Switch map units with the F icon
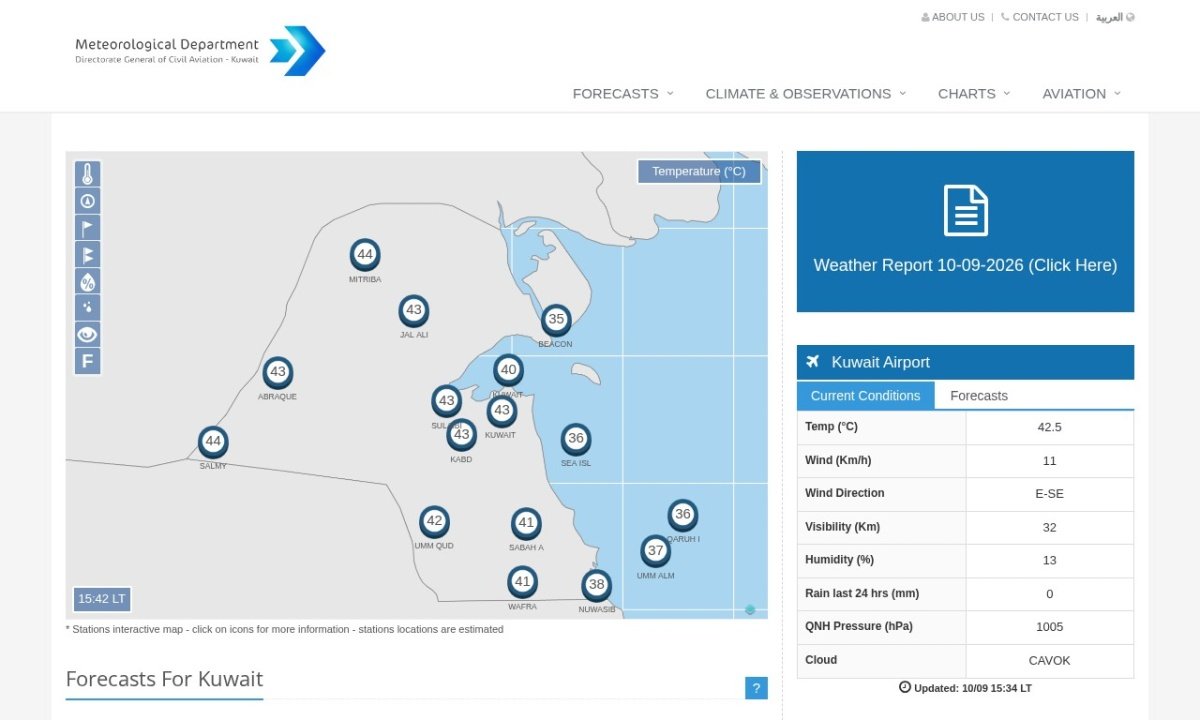 coord(87,361)
